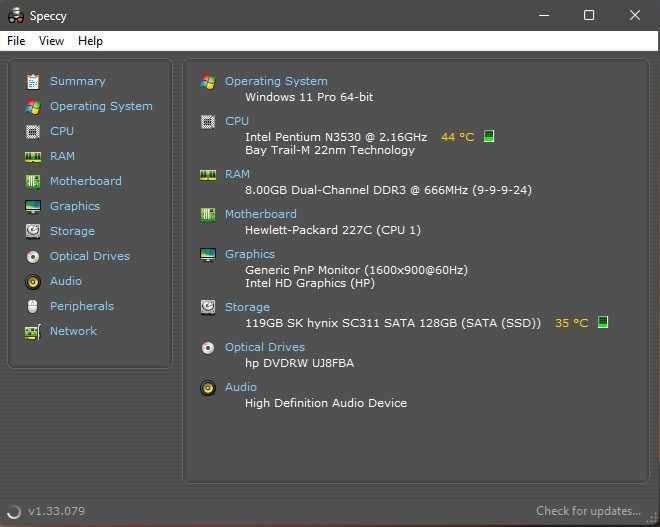Click RAM module icon in summary panel
660x527 pixels.
pyautogui.click(x=208, y=175)
